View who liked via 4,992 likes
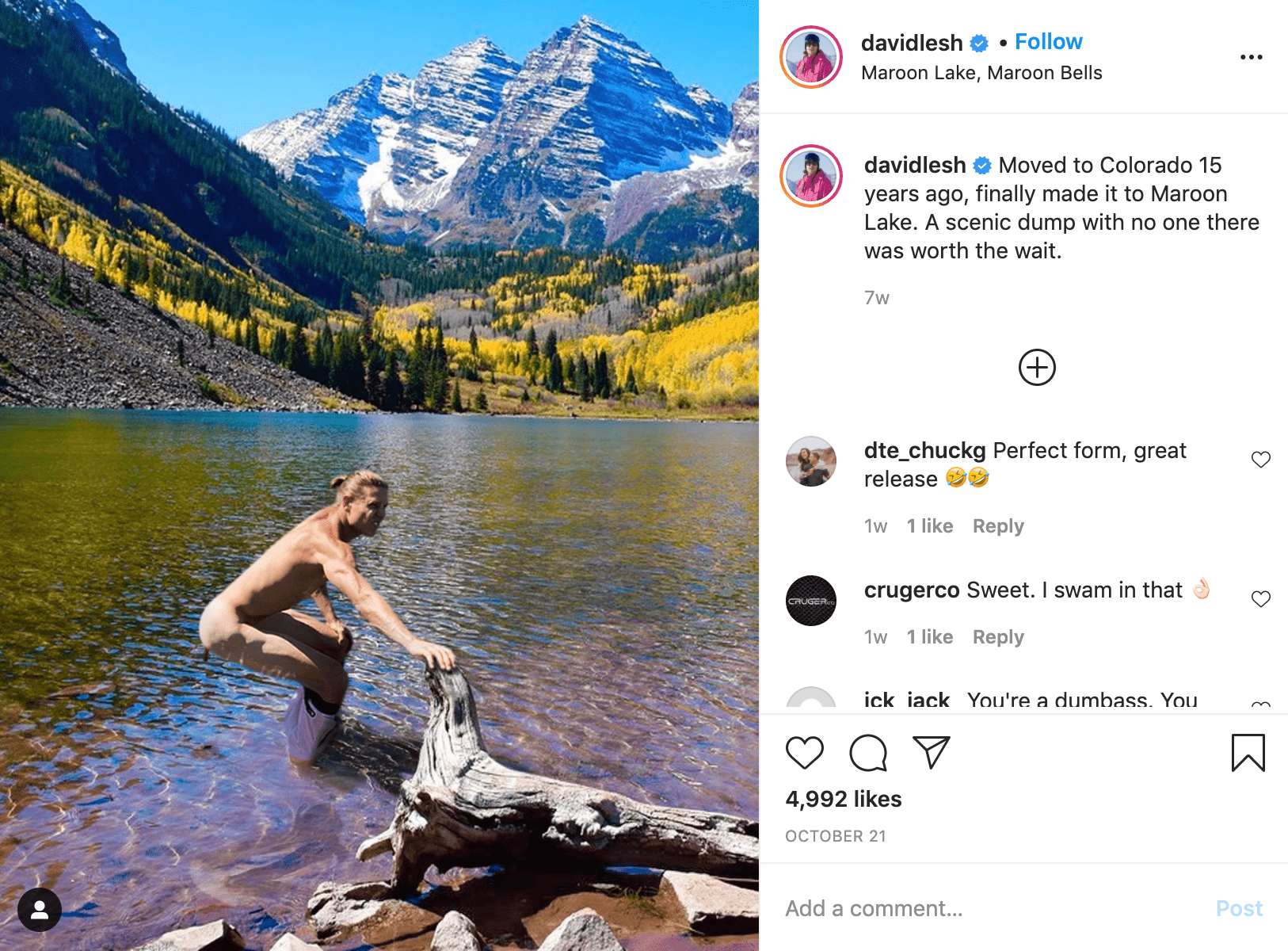1288x951 pixels. click(x=844, y=799)
